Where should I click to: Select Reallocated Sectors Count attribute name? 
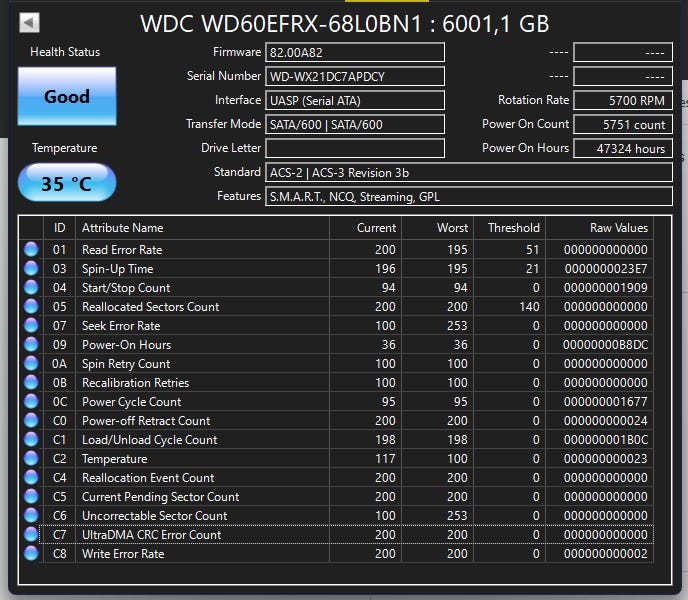click(x=150, y=307)
